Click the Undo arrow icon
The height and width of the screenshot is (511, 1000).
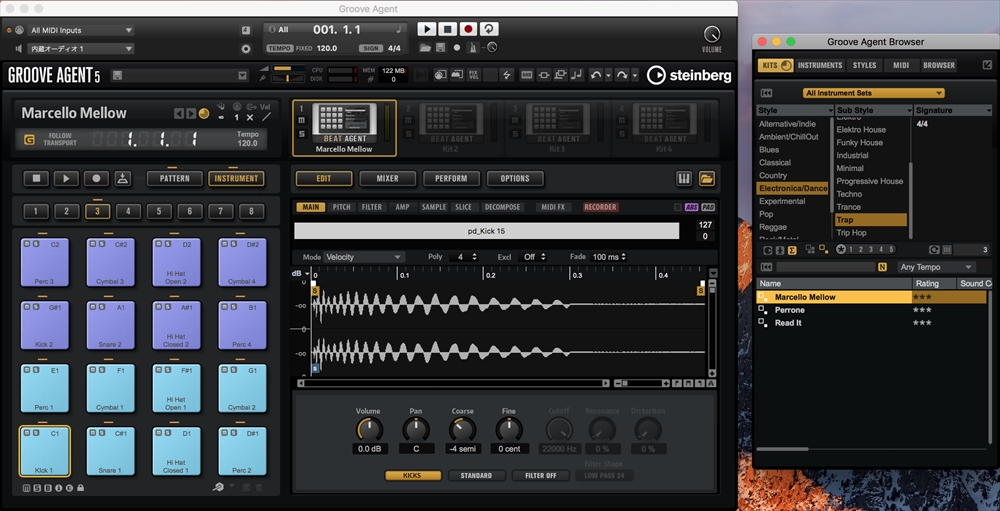pyautogui.click(x=596, y=75)
